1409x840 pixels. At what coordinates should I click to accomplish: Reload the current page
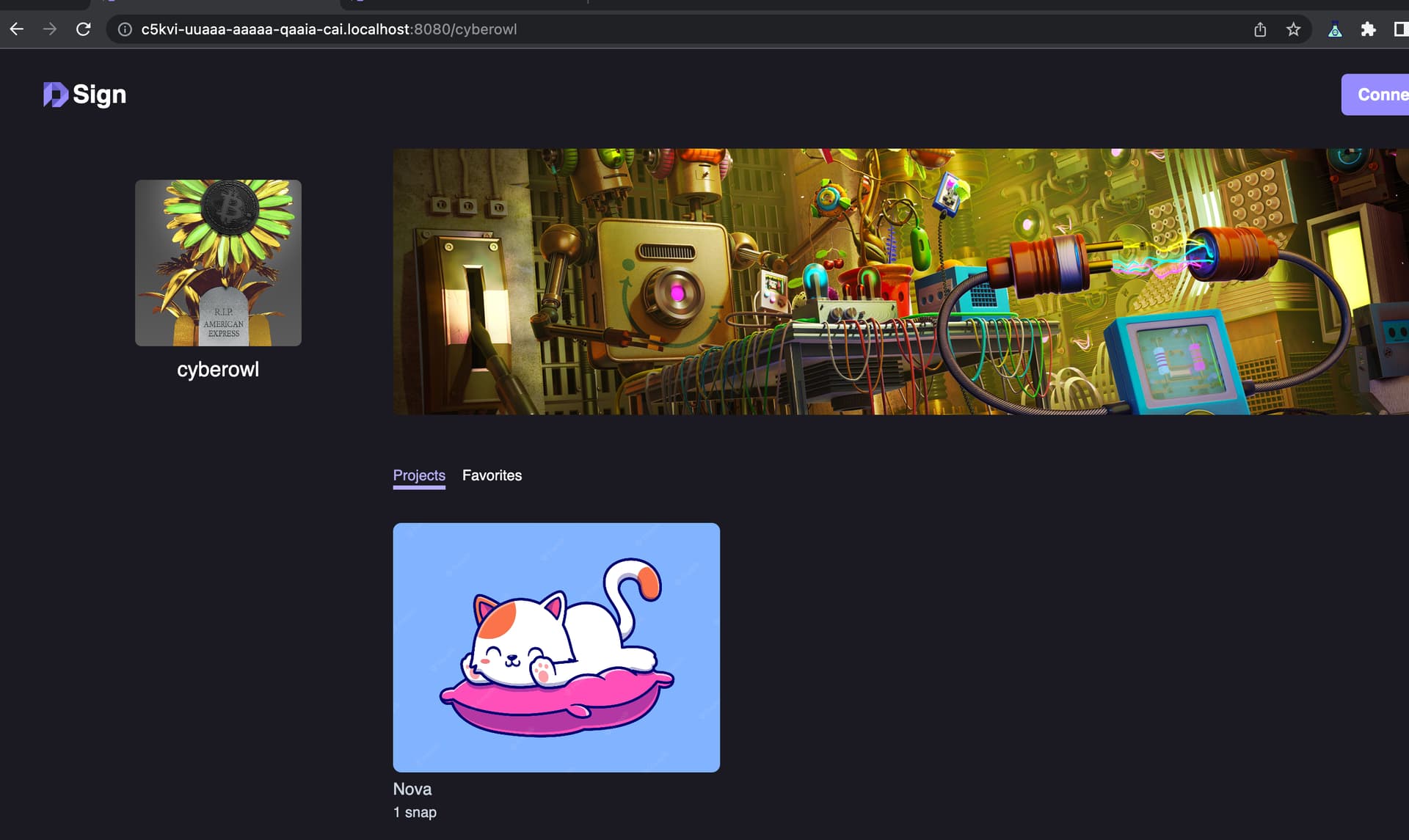84,29
